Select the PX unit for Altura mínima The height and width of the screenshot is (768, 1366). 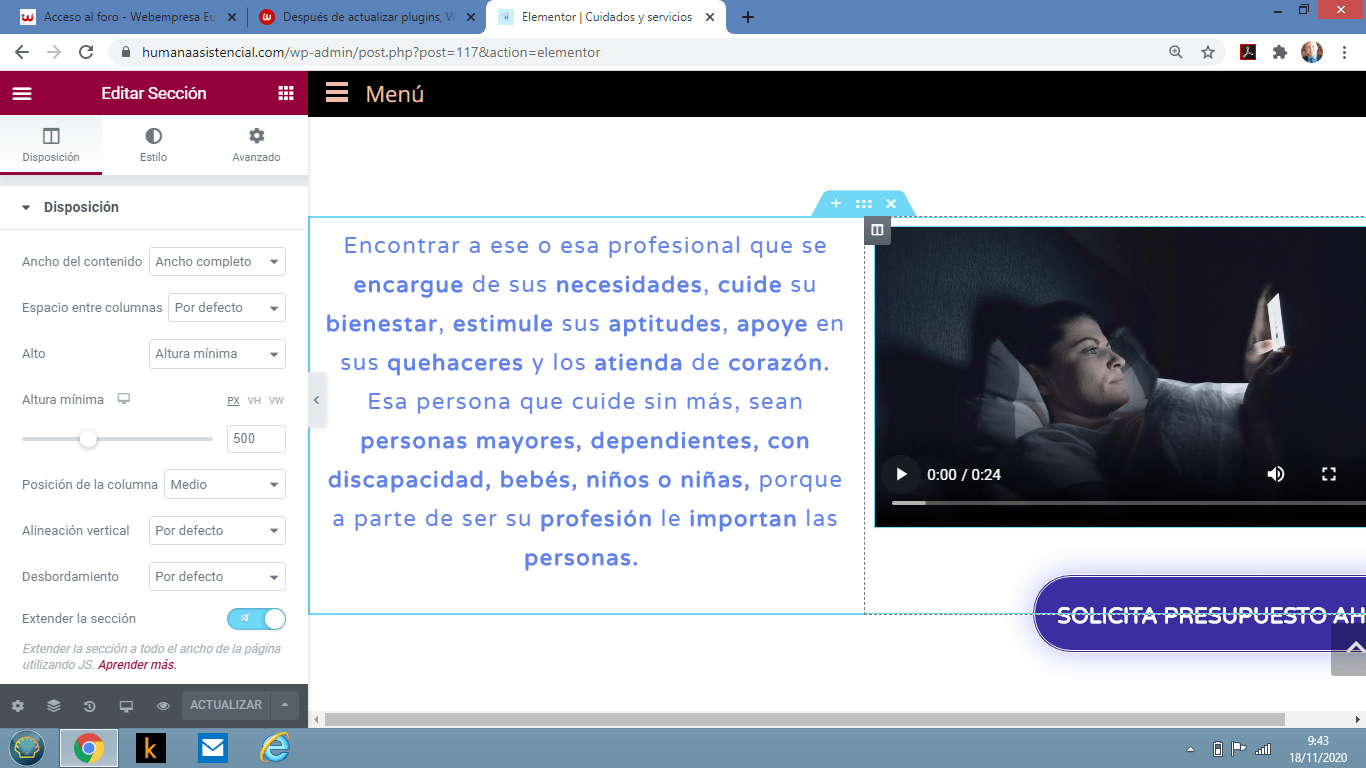(x=233, y=400)
